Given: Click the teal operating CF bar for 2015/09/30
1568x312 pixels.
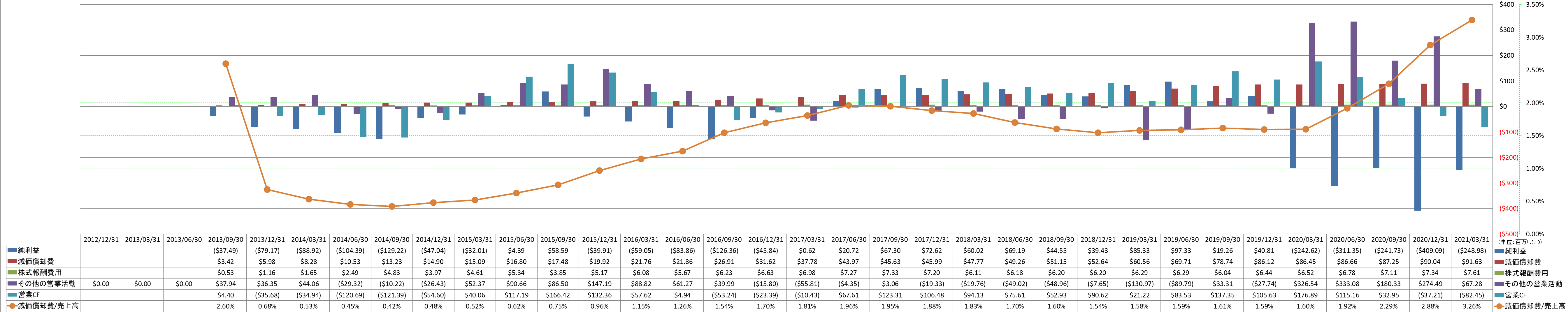Looking at the screenshot, I should pyautogui.click(x=570, y=86).
